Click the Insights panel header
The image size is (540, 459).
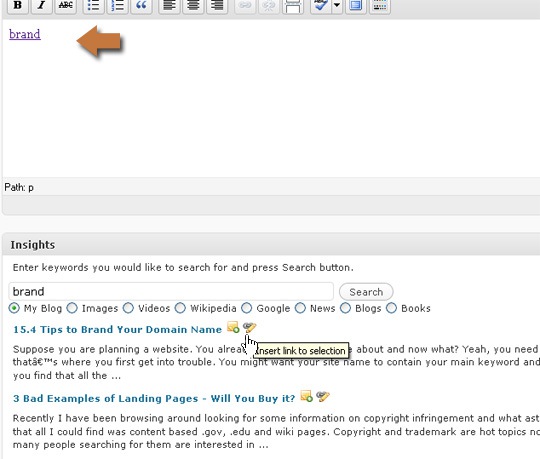[271, 244]
